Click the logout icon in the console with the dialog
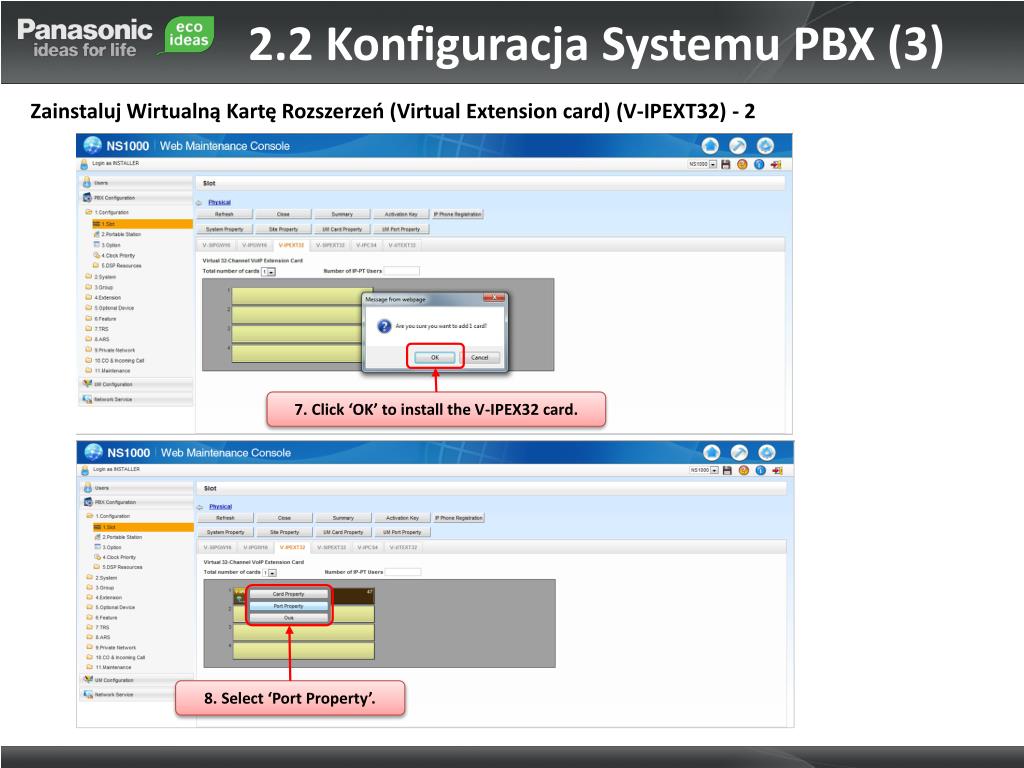 [x=776, y=165]
